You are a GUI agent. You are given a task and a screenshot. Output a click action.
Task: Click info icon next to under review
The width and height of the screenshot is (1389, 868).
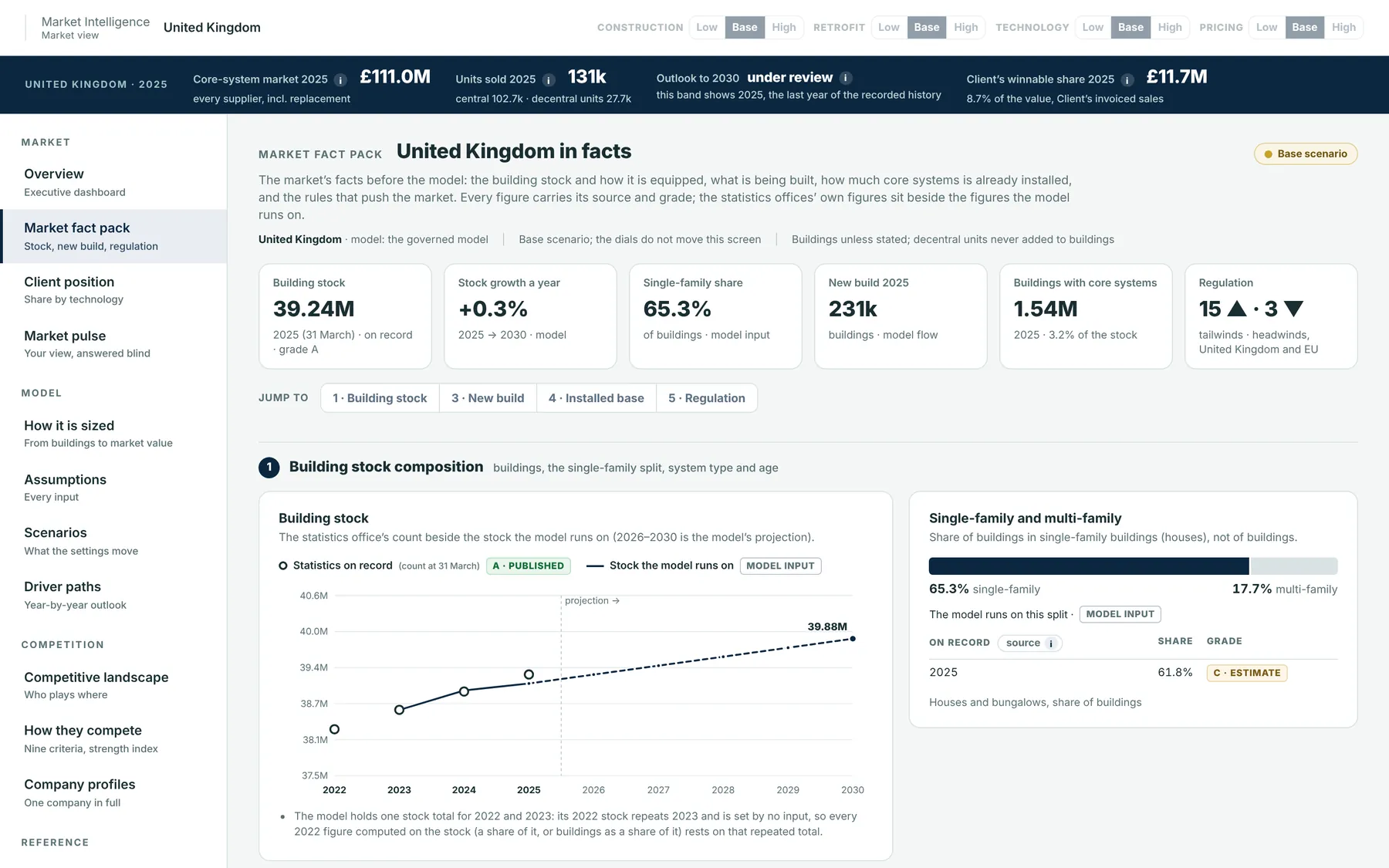846,78
